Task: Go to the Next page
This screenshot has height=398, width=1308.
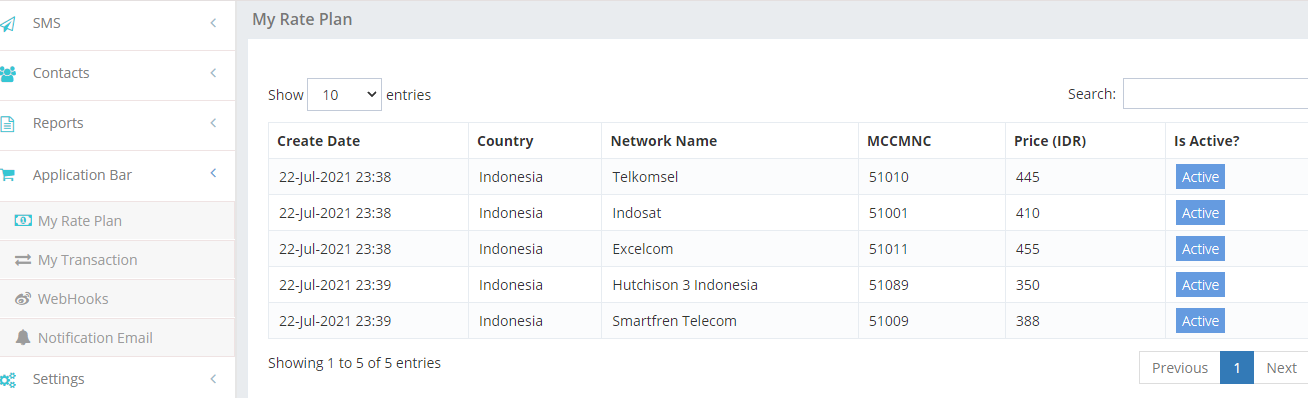Action: [x=1281, y=368]
